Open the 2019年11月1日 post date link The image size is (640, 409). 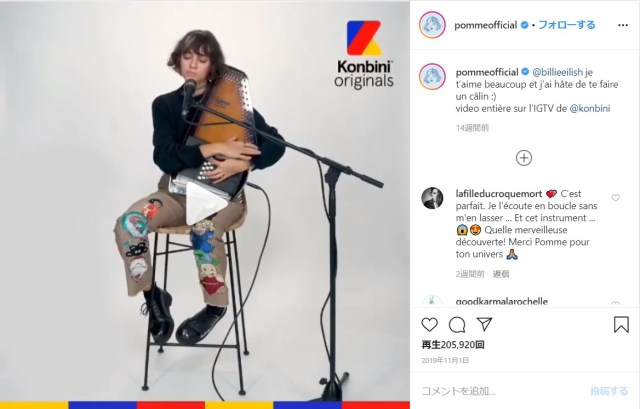(445, 360)
